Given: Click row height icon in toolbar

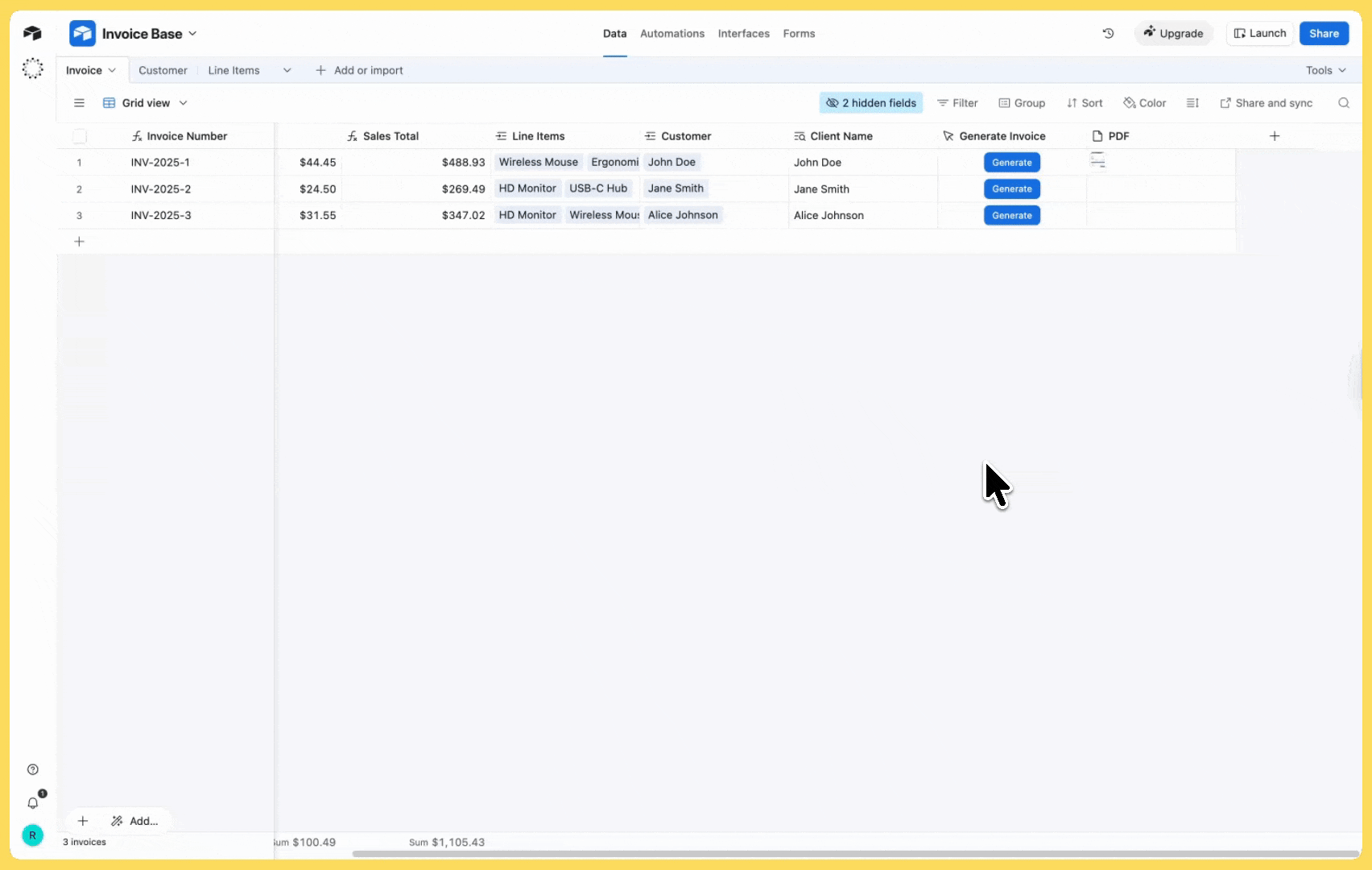Looking at the screenshot, I should (1192, 103).
